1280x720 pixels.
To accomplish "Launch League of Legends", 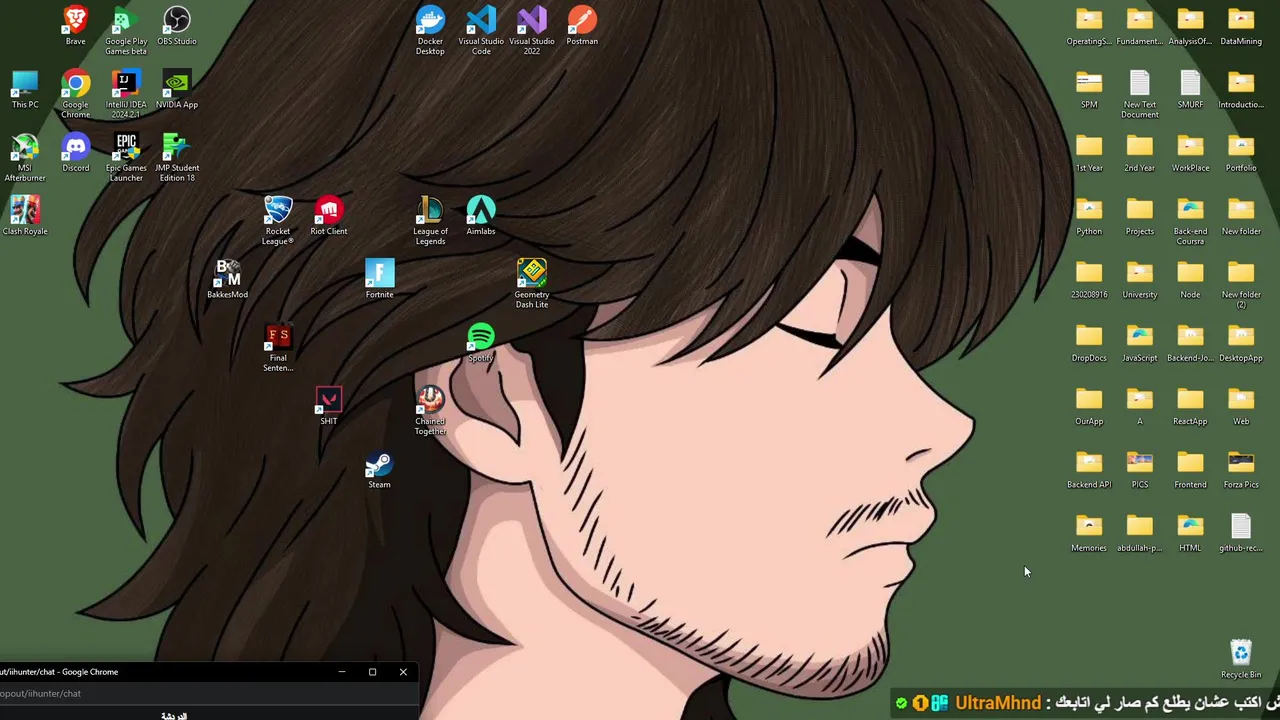I will click(x=430, y=220).
